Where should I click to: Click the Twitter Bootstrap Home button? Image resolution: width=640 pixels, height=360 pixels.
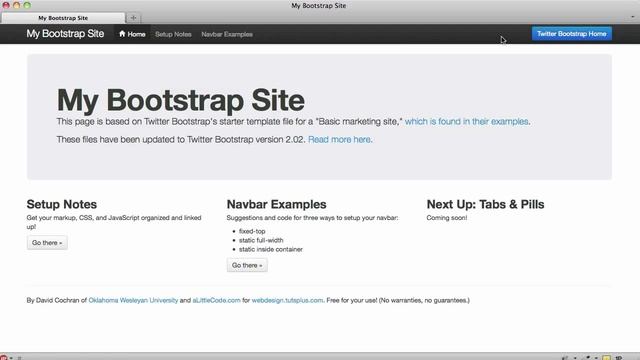click(x=571, y=34)
